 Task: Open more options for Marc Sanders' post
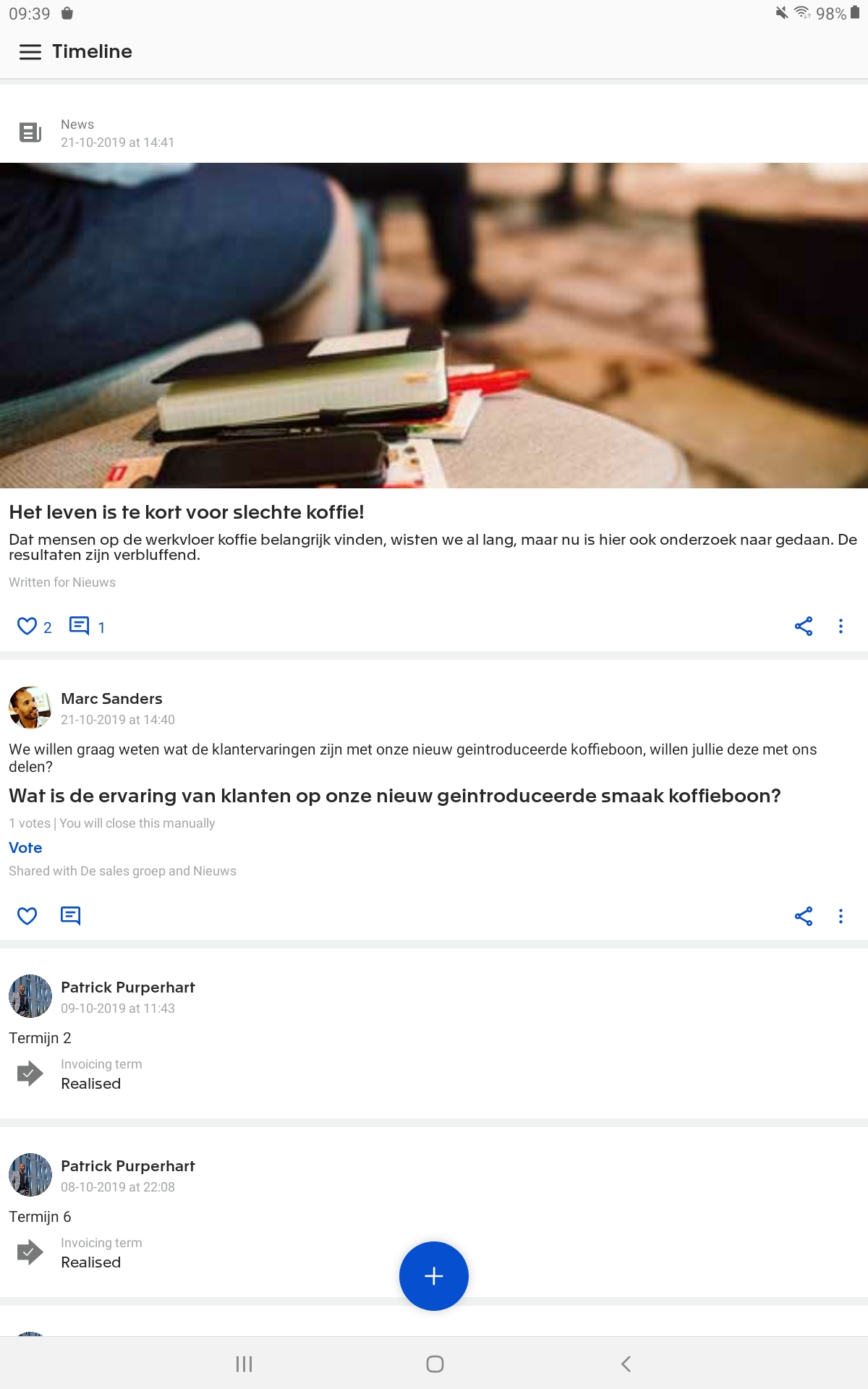[841, 917]
